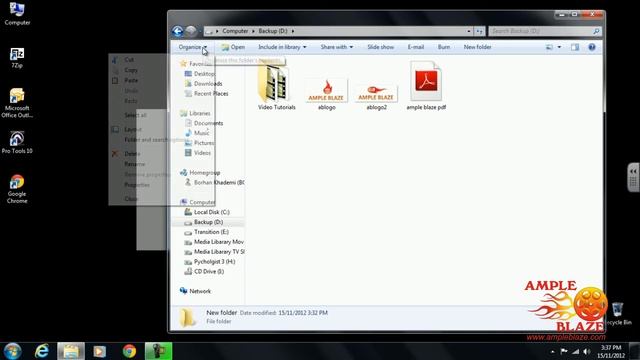640x360 pixels.
Task: Select the Video Tutorials folder
Action: (x=276, y=87)
